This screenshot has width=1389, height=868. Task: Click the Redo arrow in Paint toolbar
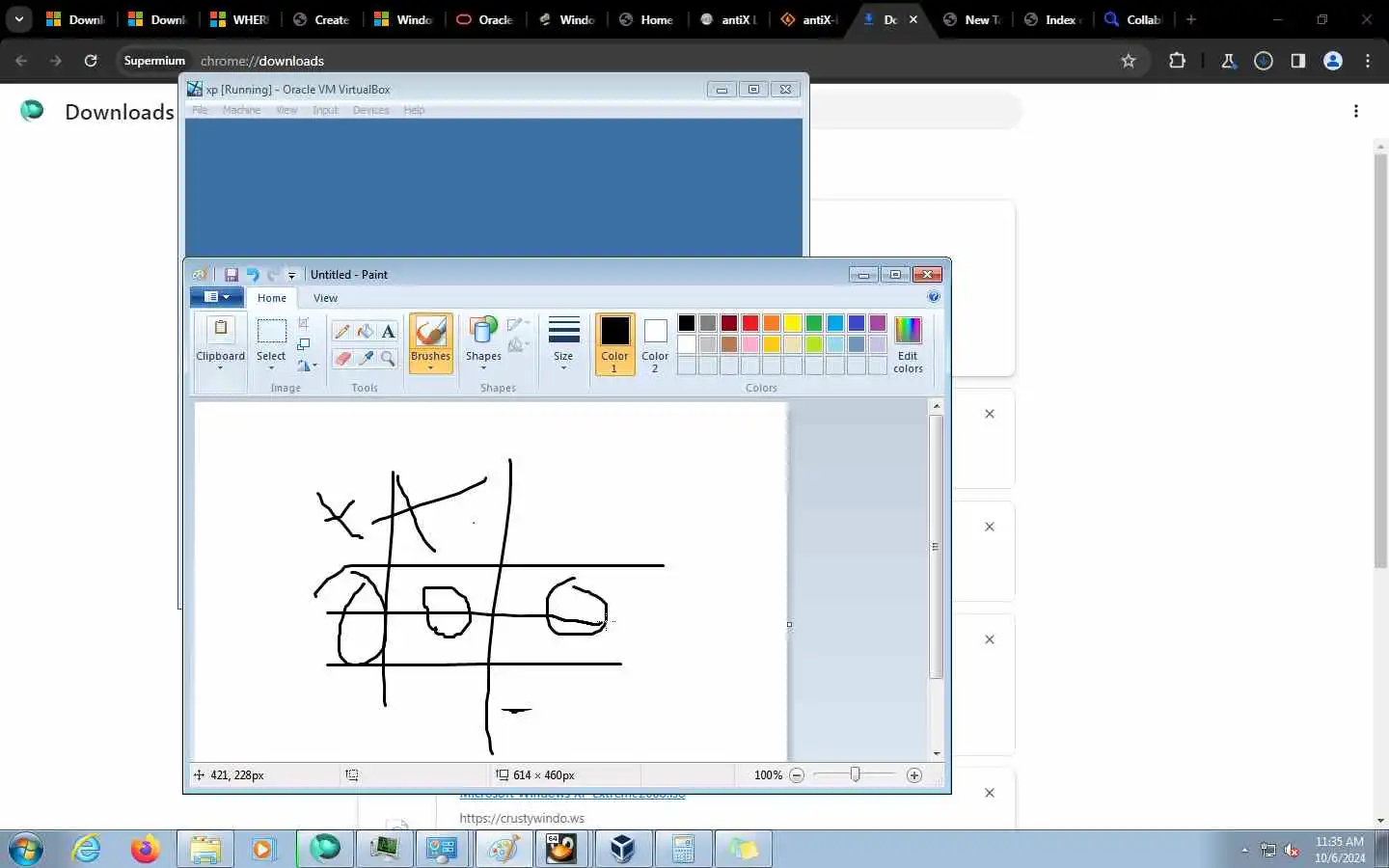[274, 275]
